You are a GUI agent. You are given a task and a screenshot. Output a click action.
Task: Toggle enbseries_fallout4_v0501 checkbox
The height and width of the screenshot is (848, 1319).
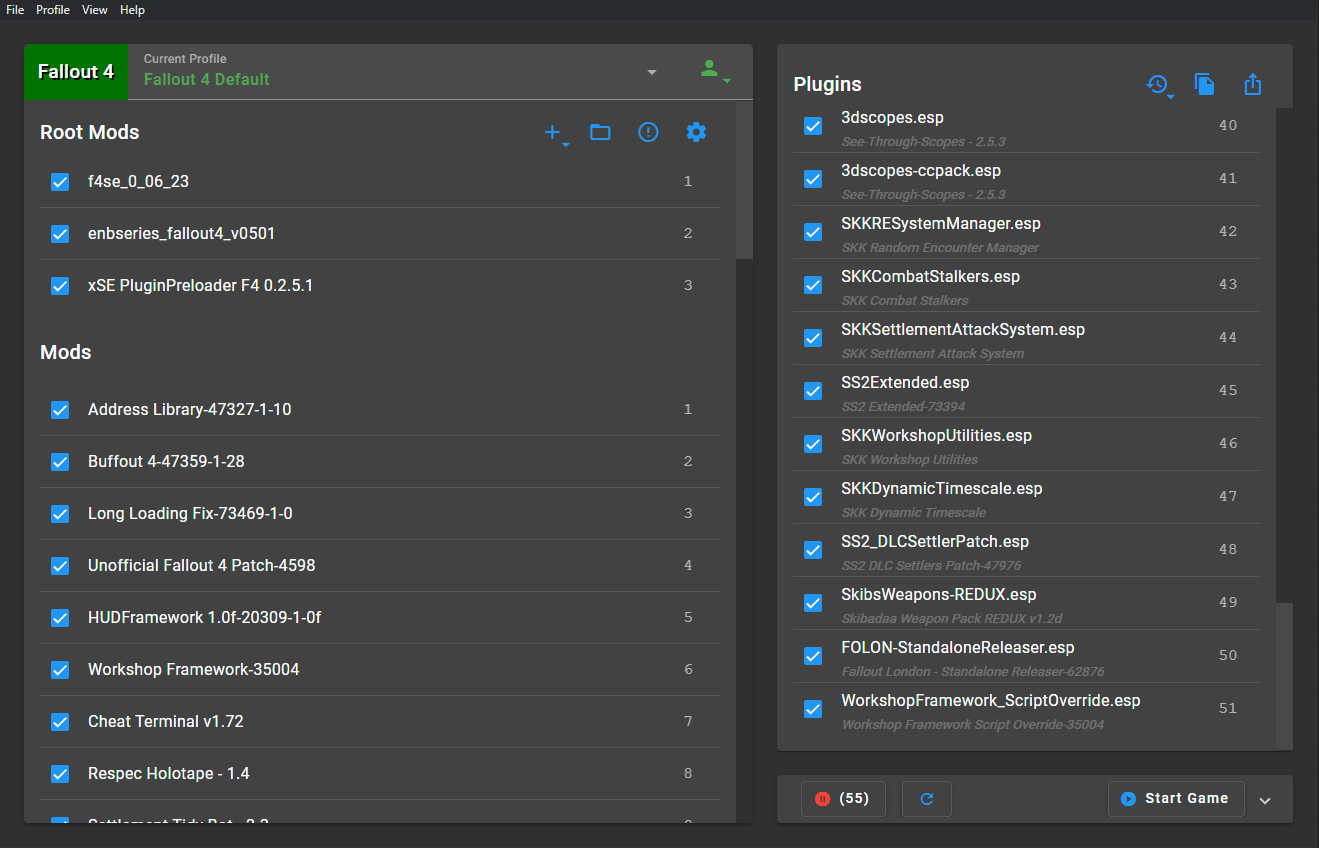(60, 234)
